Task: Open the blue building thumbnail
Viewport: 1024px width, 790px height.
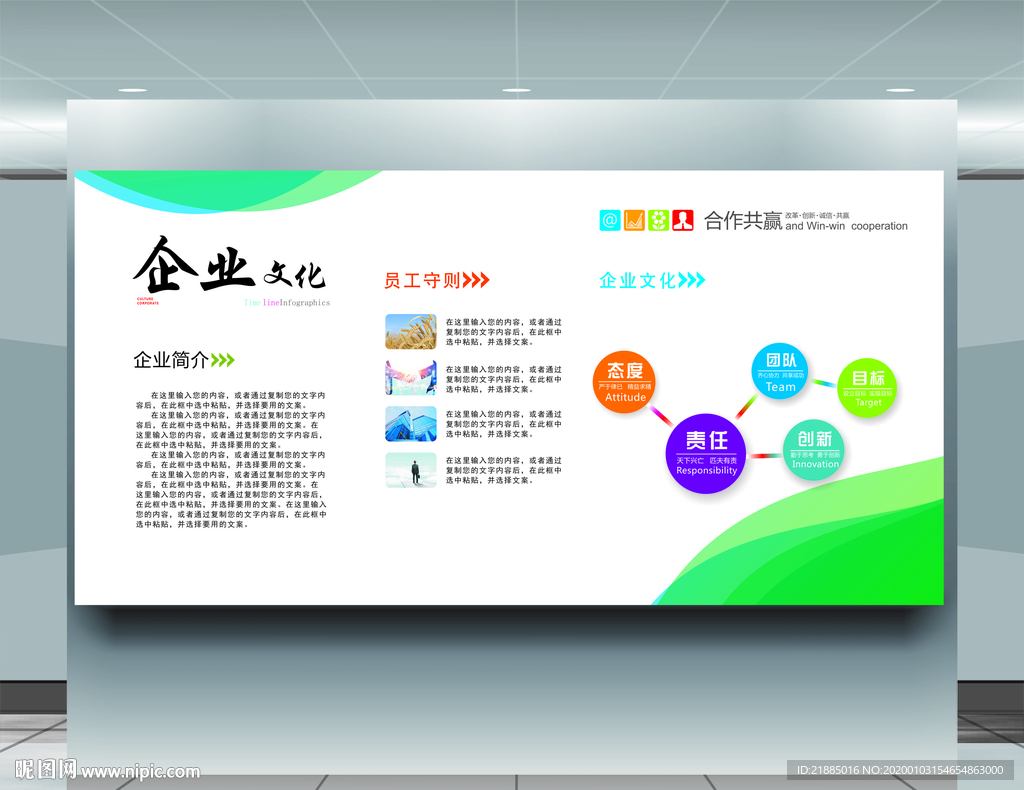Action: tap(411, 424)
